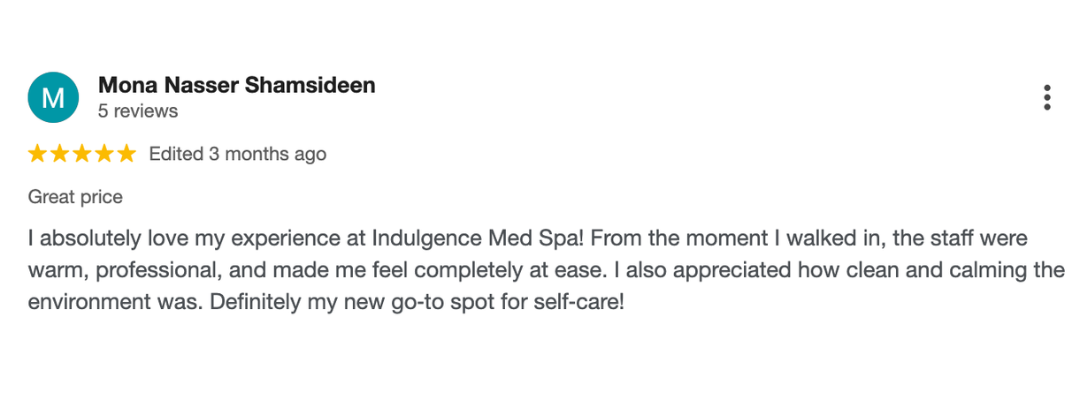Click the teal "M" profile avatar
The height and width of the screenshot is (400, 1080).
pos(53,97)
